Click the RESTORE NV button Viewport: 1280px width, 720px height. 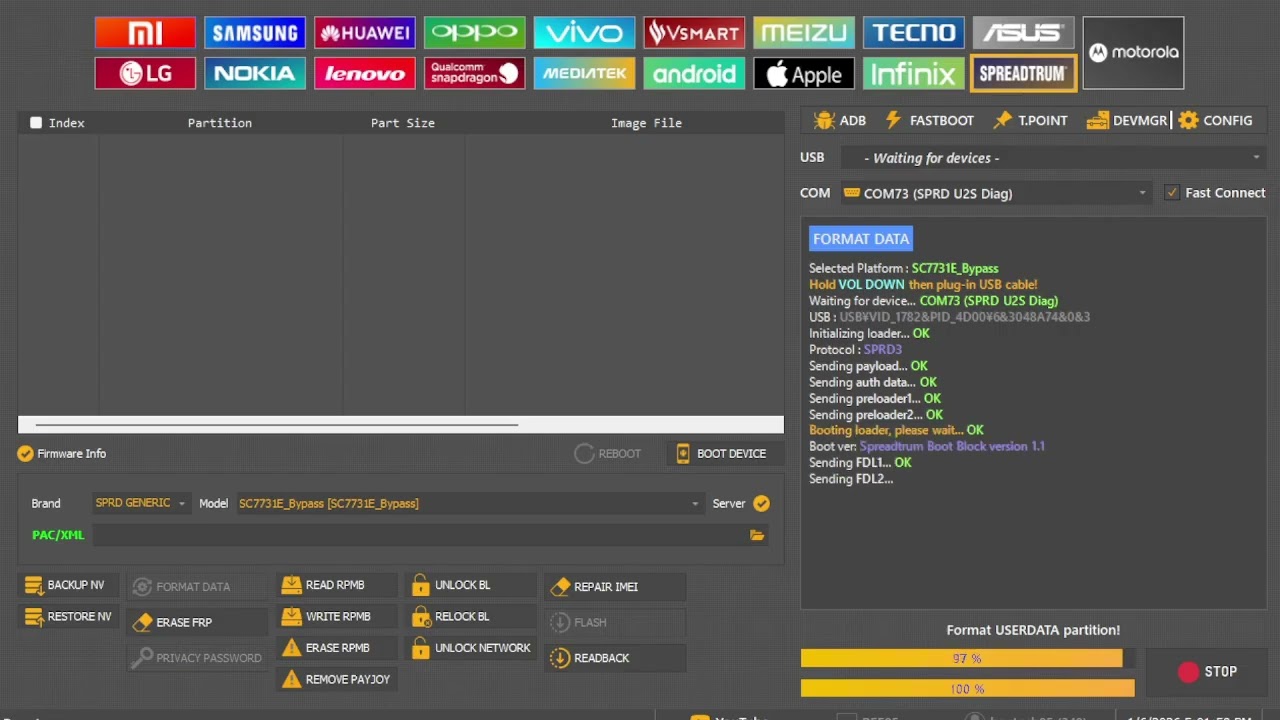(68, 617)
